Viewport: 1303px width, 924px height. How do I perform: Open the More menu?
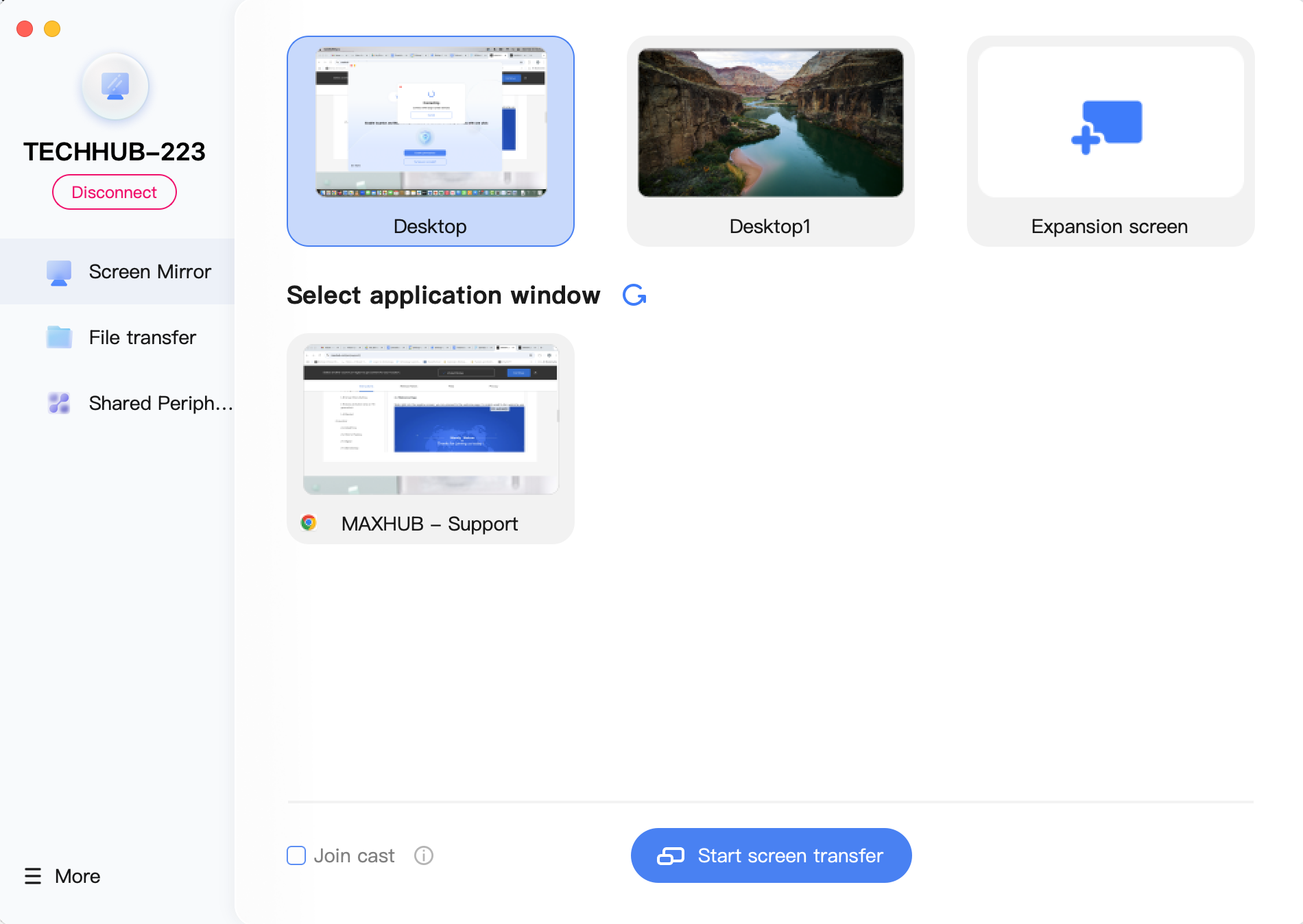[77, 876]
